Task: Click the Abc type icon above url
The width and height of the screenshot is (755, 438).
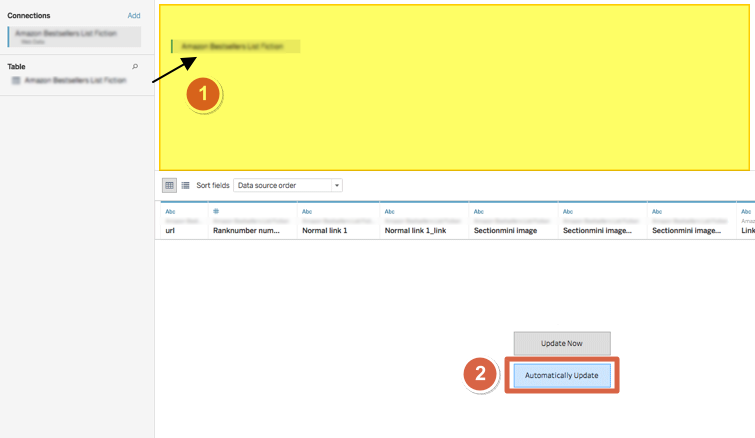Action: pyautogui.click(x=170, y=211)
